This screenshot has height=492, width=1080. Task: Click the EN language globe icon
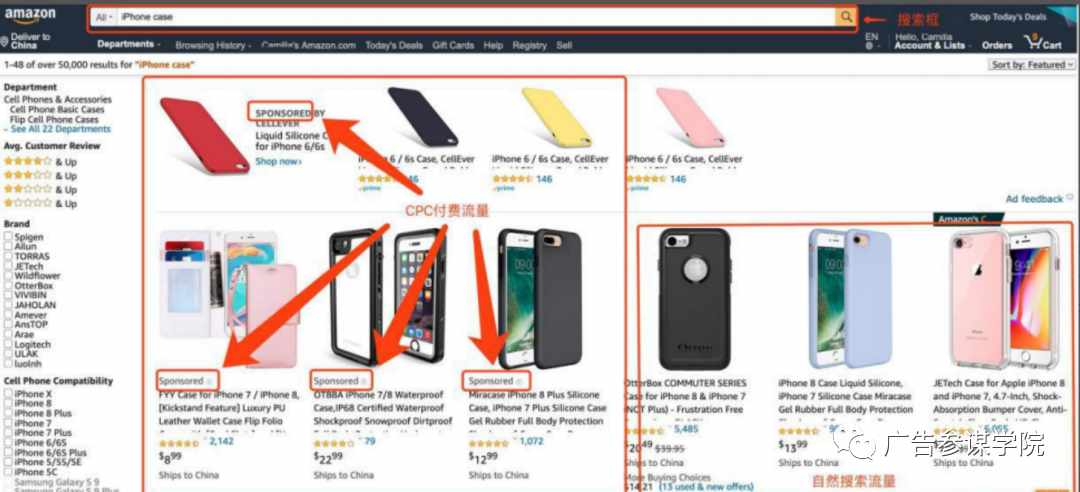click(x=869, y=45)
